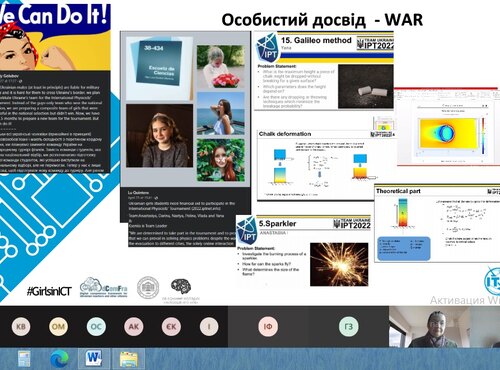Select the ГЗ participant avatar
The height and width of the screenshot is (370, 500).
[x=348, y=327]
